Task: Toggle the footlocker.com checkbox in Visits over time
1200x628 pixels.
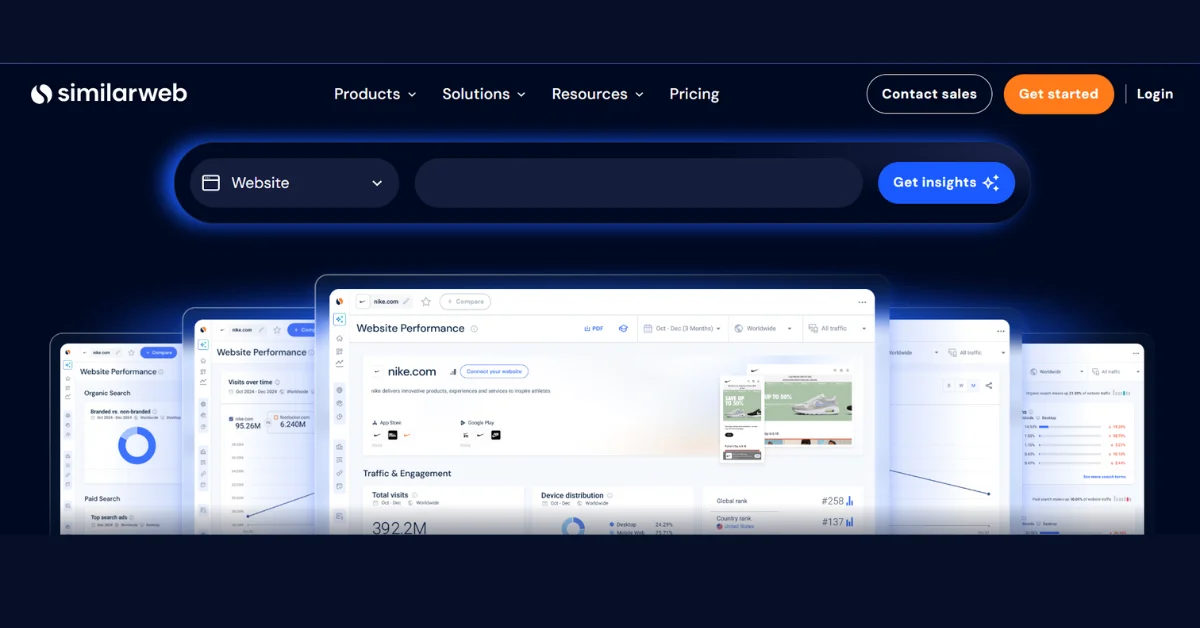Action: pos(276,417)
